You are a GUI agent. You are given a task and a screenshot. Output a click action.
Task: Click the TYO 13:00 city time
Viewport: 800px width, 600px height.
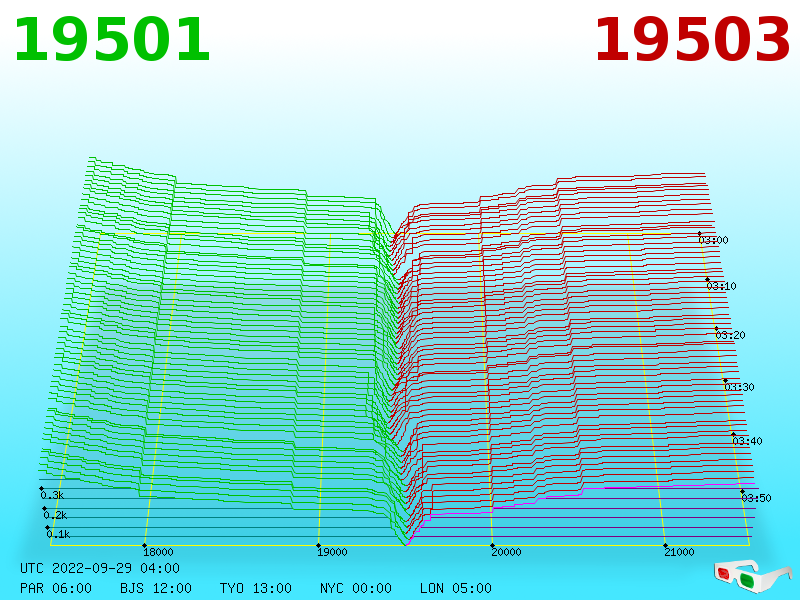256,588
